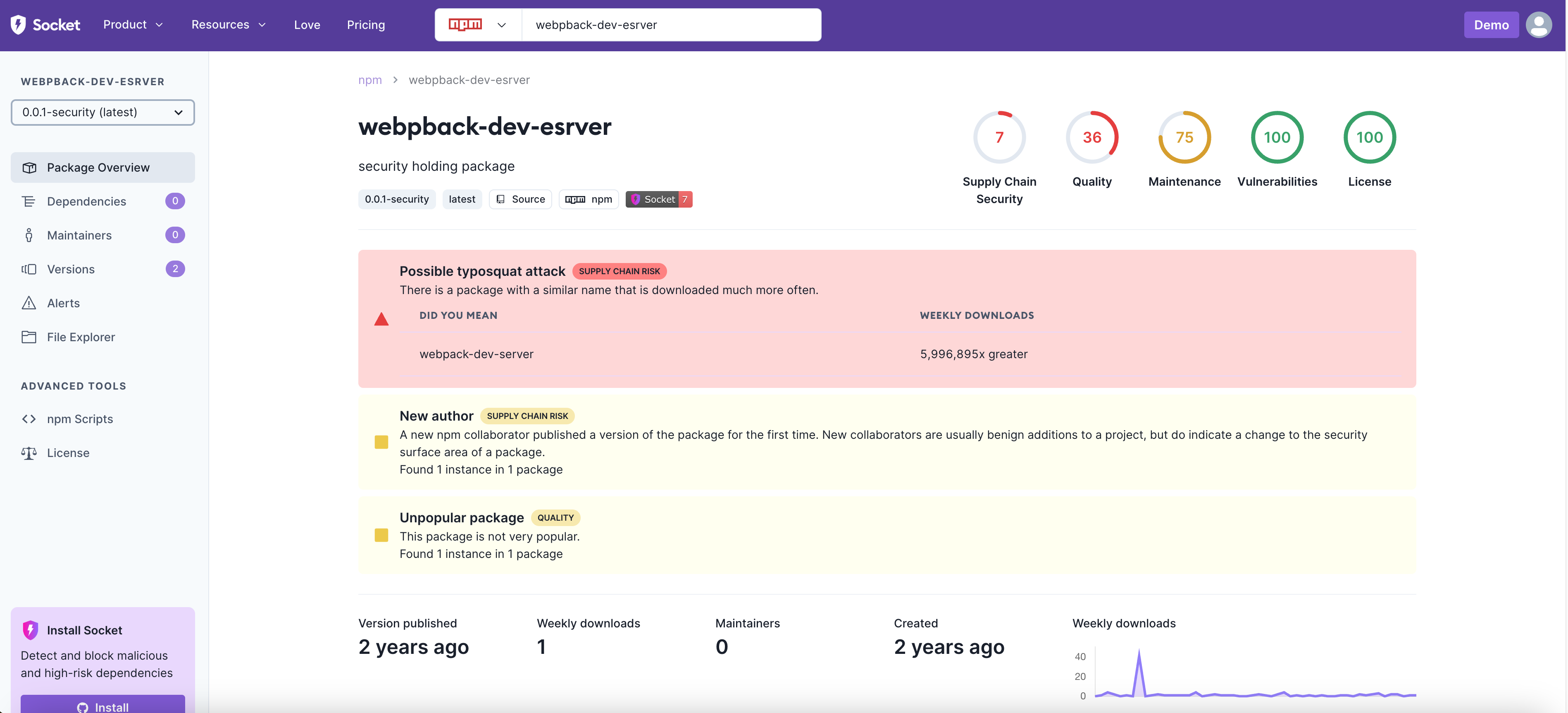Open the 0.0.1-security version dropdown
Image resolution: width=1568 pixels, height=713 pixels.
(x=103, y=112)
